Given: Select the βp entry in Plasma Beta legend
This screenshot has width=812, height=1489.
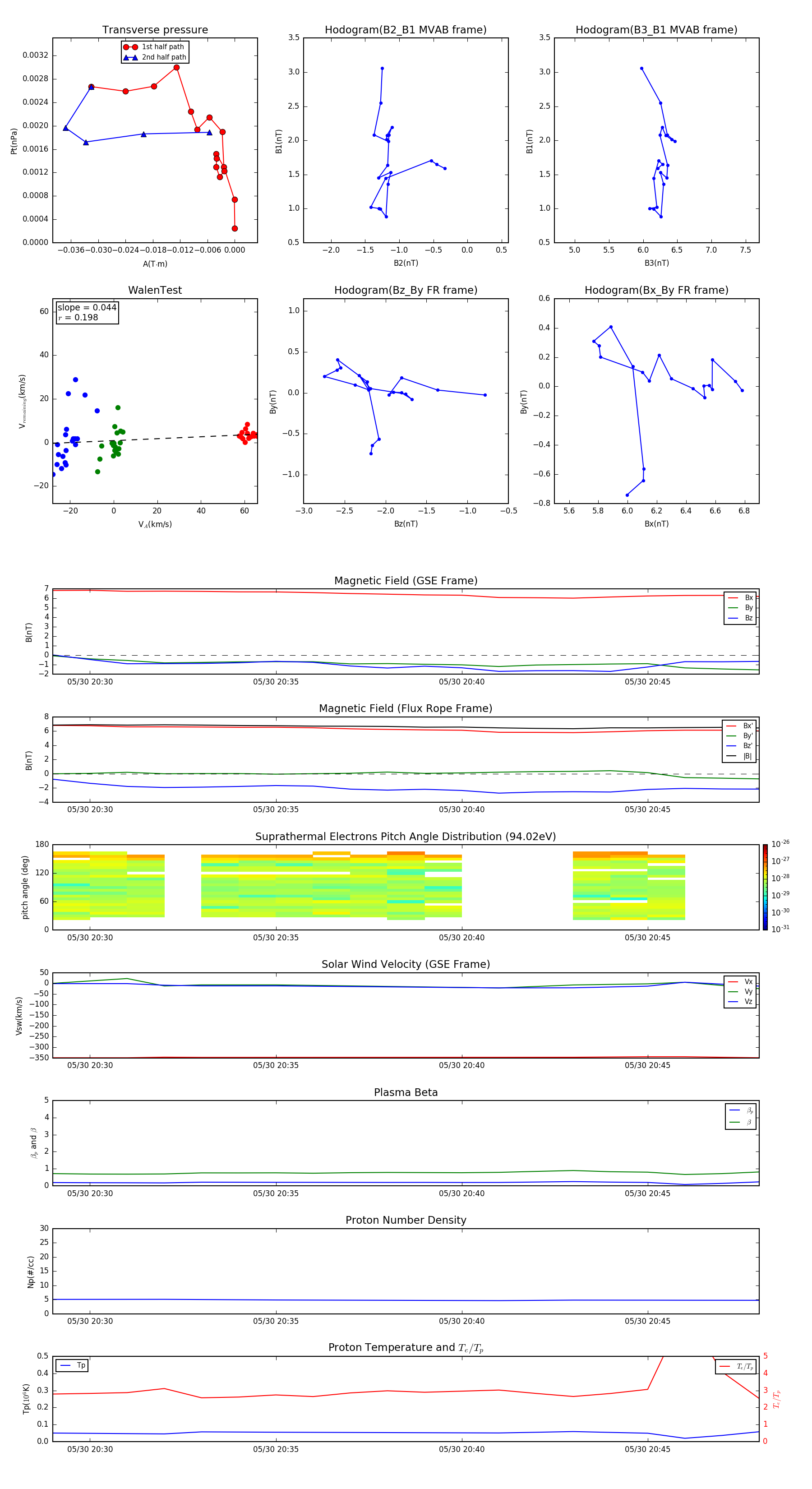Looking at the screenshot, I should (x=741, y=1110).
